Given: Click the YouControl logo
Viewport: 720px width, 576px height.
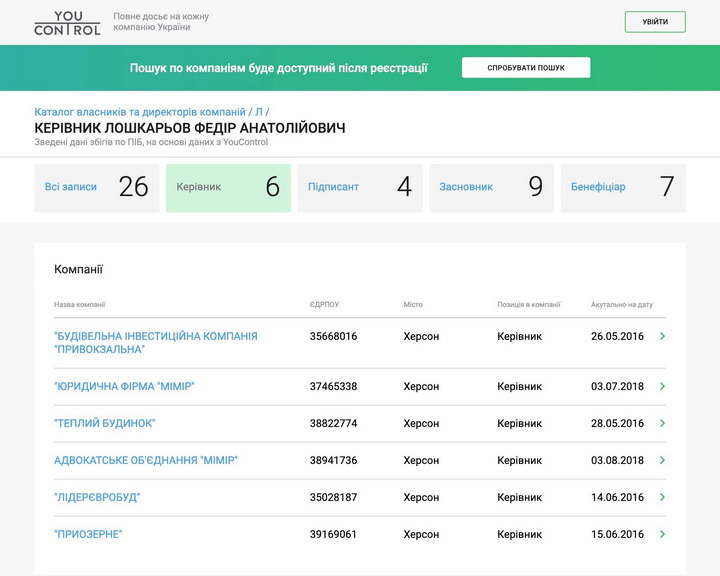Looking at the screenshot, I should (x=67, y=22).
